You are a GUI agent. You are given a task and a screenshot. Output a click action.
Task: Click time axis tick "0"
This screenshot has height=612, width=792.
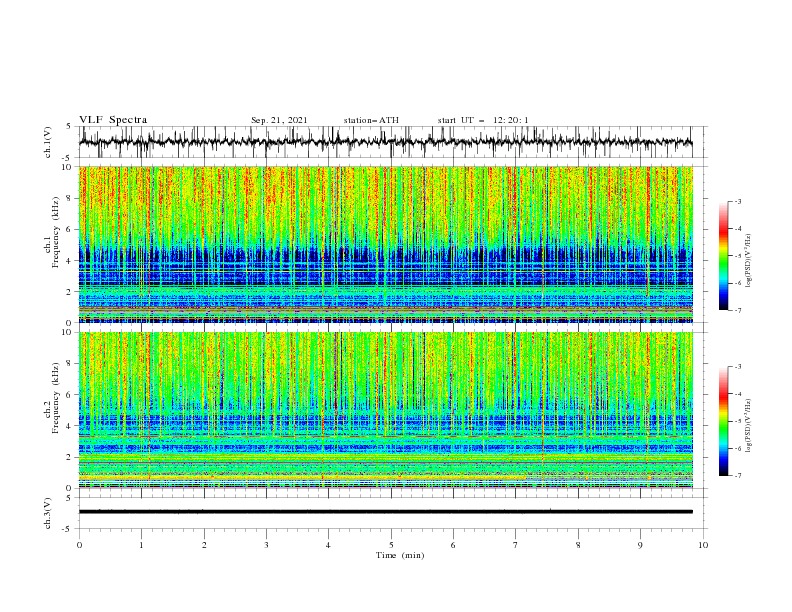(x=79, y=545)
